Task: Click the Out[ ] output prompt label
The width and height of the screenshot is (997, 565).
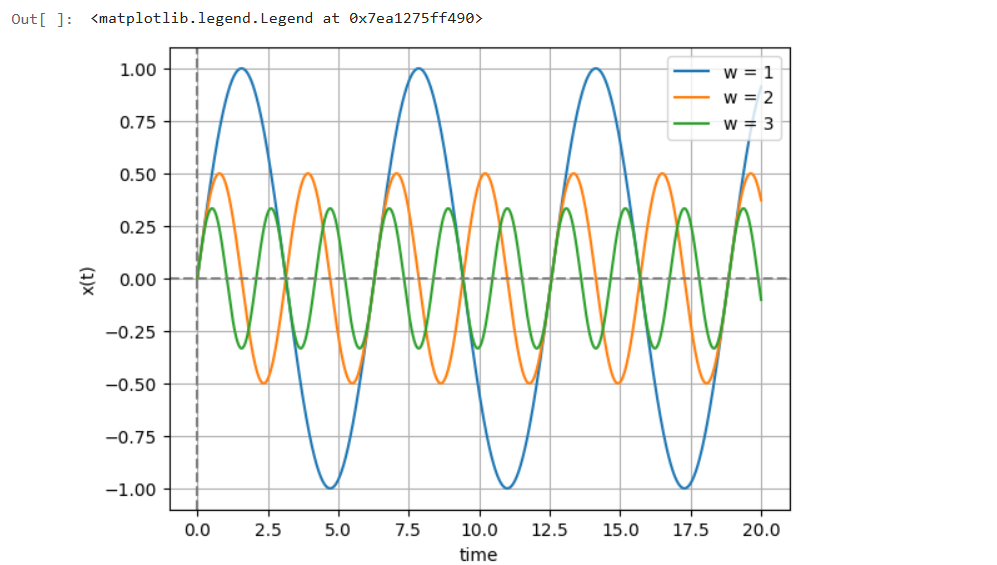Action: tap(42, 18)
